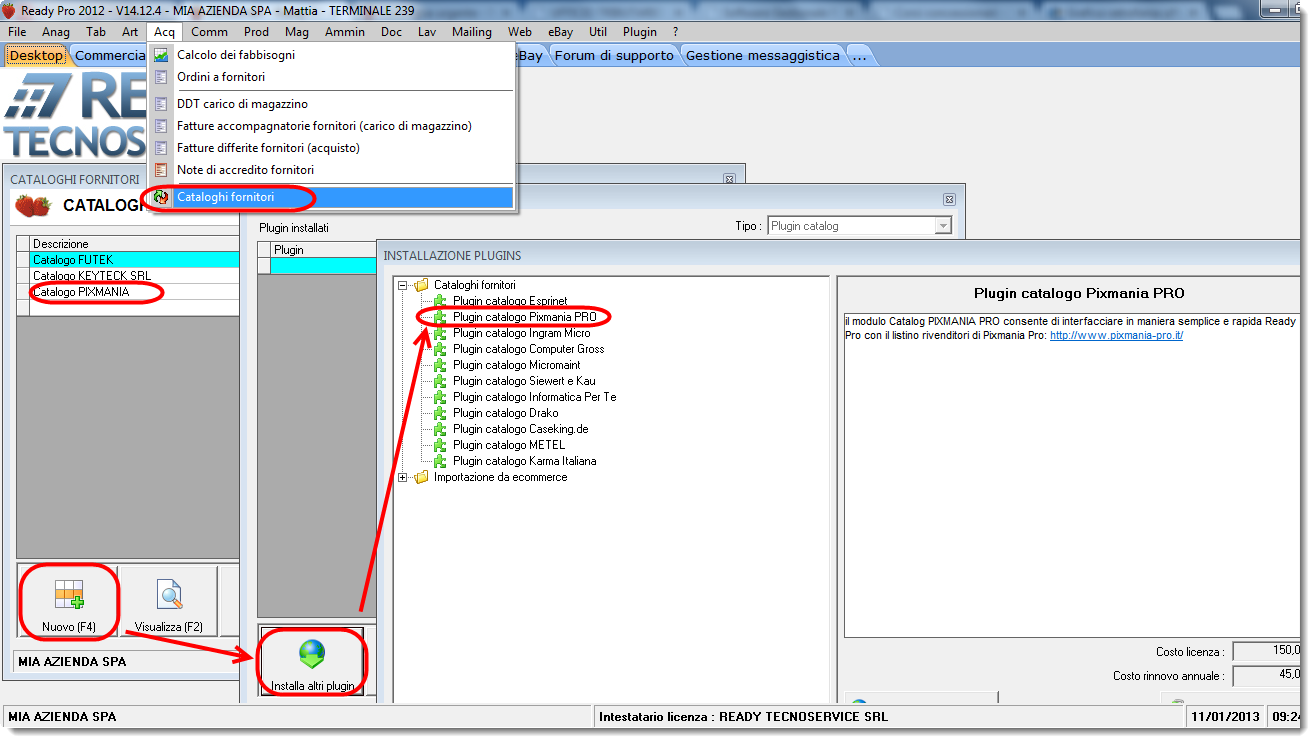Image resolution: width=1315 pixels, height=743 pixels.
Task: Click the Costo rinnovo annuale value field
Action: tap(1267, 676)
